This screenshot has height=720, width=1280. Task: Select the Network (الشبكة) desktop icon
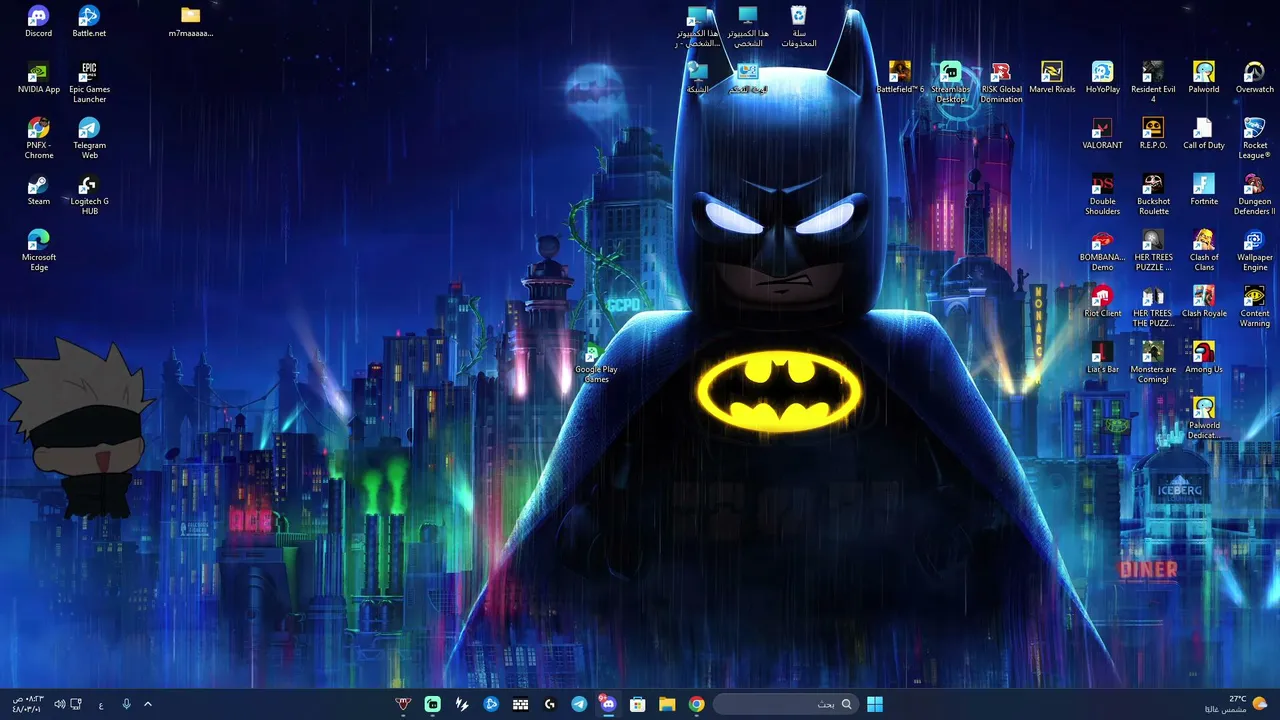[x=697, y=77]
